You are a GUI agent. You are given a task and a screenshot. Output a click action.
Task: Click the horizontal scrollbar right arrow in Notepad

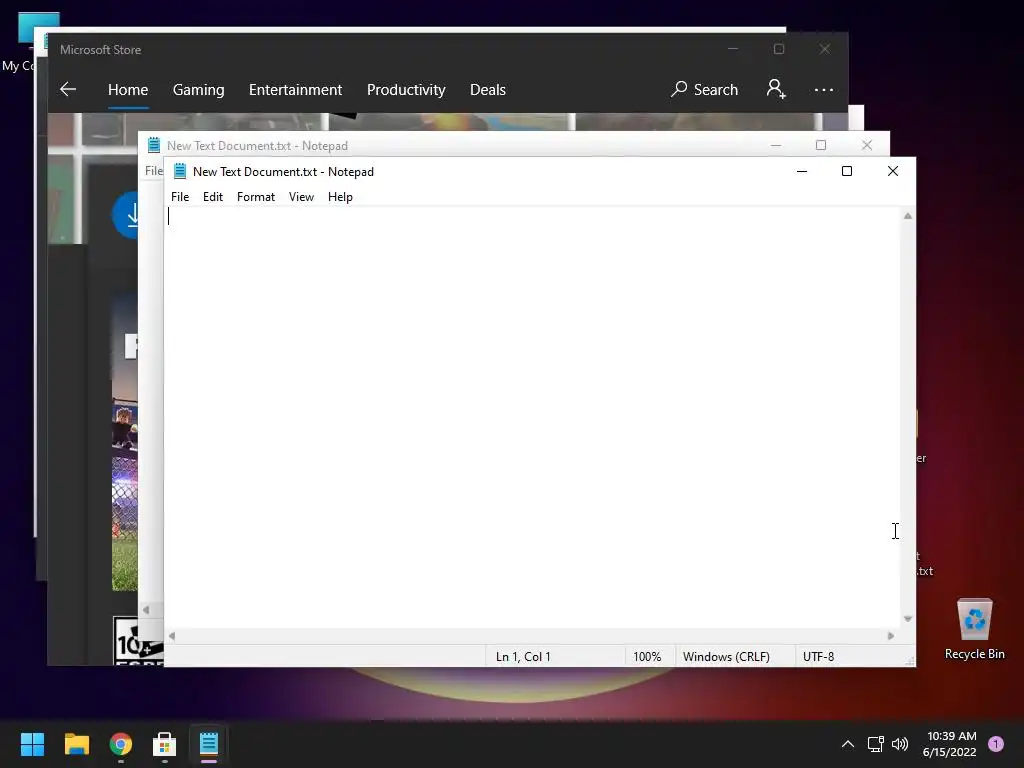[891, 635]
